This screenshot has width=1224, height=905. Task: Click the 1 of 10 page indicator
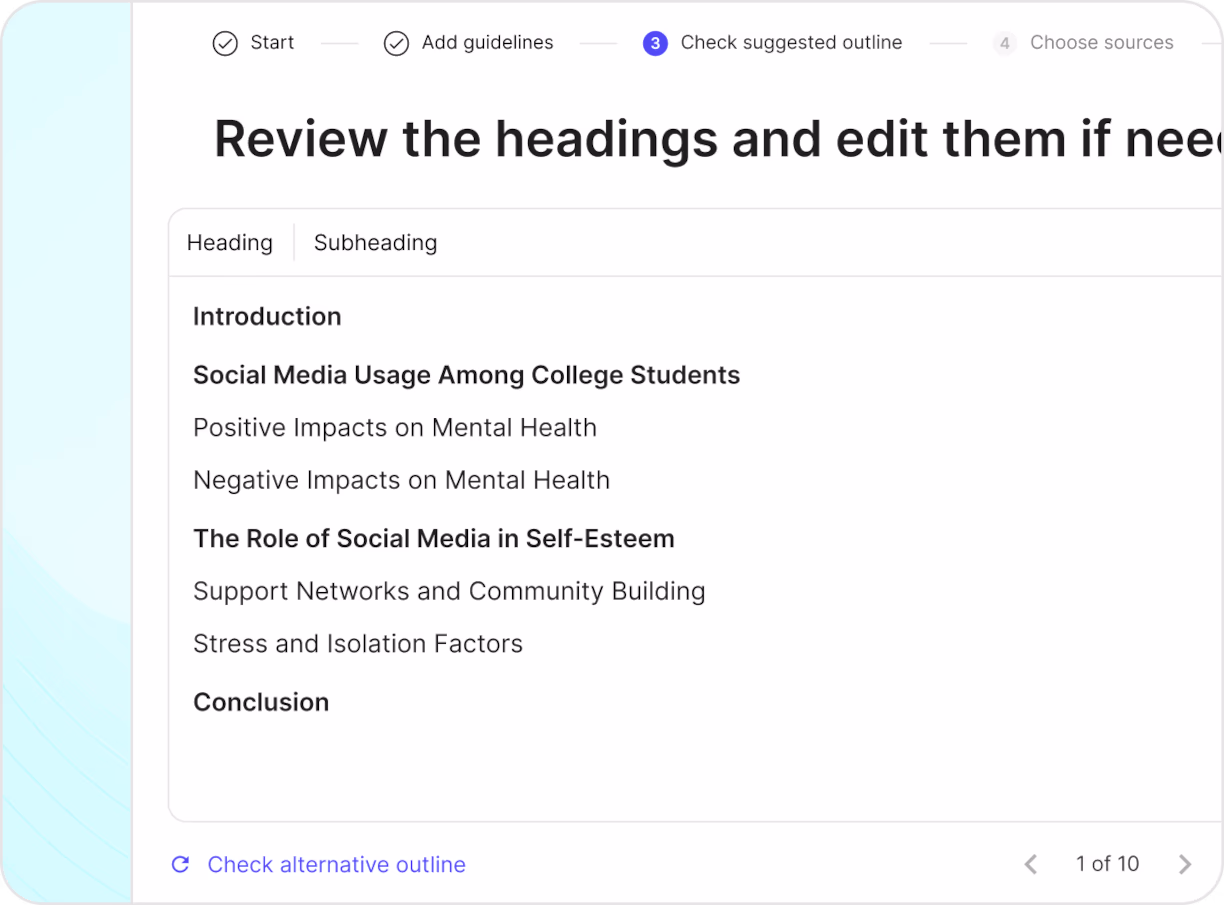pyautogui.click(x=1107, y=864)
